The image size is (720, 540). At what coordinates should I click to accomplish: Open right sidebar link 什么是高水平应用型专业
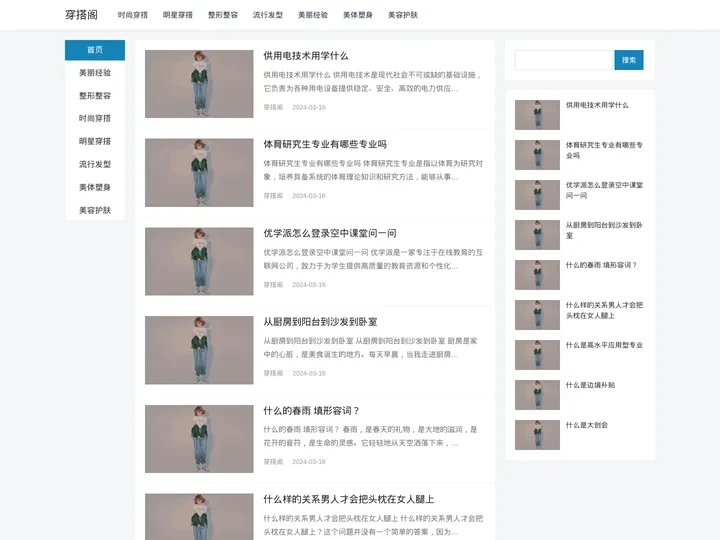[x=604, y=345]
